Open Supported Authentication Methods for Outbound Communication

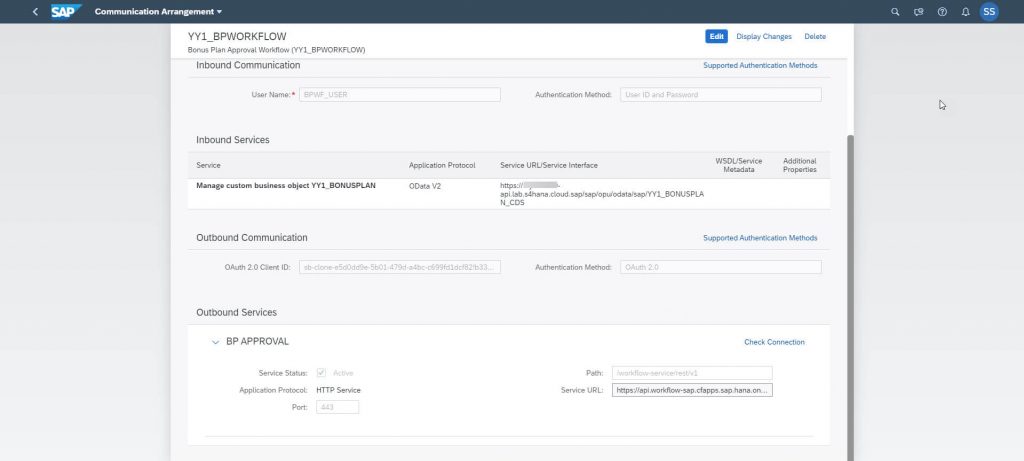click(x=760, y=238)
